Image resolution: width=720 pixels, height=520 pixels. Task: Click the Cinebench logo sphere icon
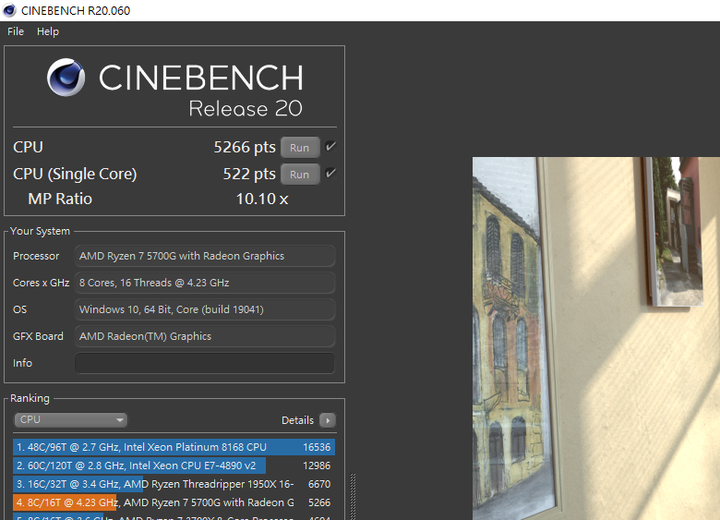66,77
